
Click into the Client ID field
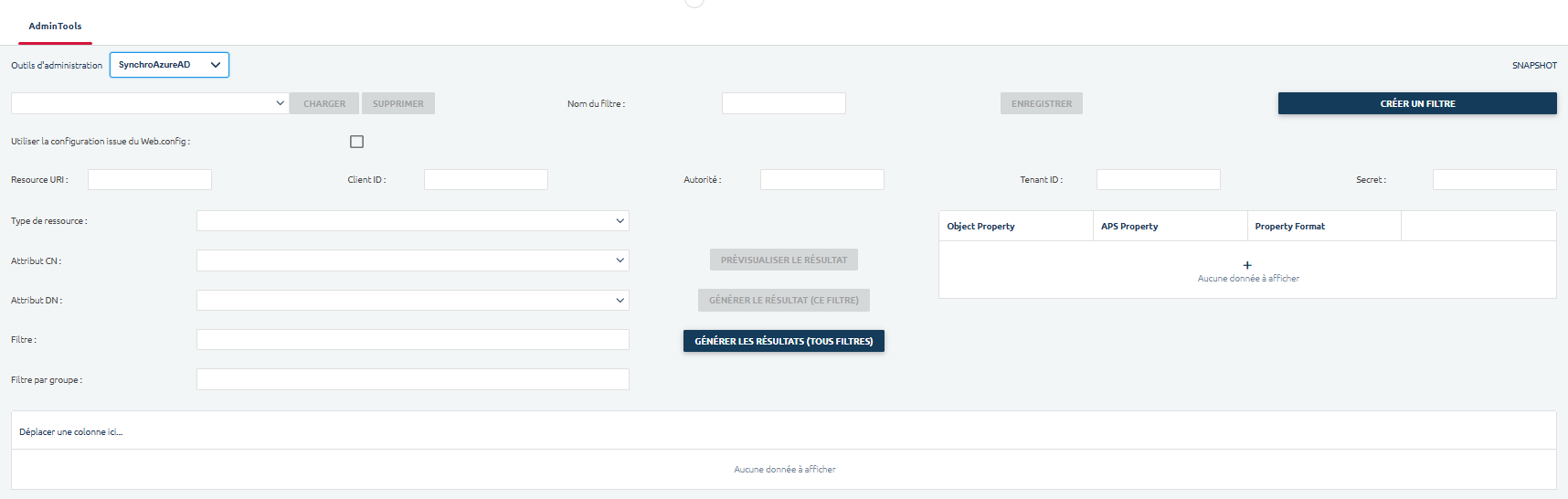coord(485,180)
